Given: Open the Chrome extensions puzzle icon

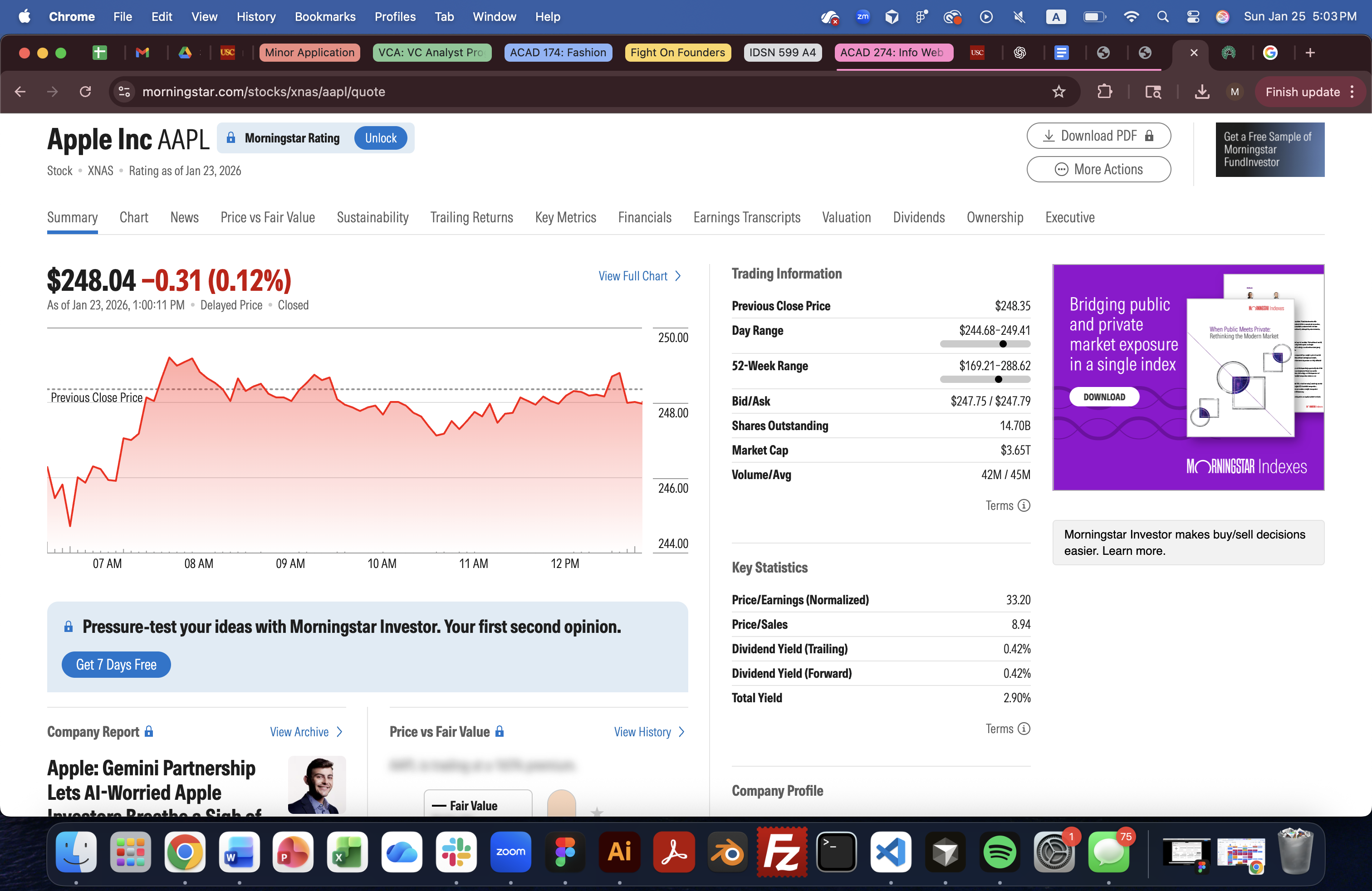Looking at the screenshot, I should pyautogui.click(x=1104, y=92).
